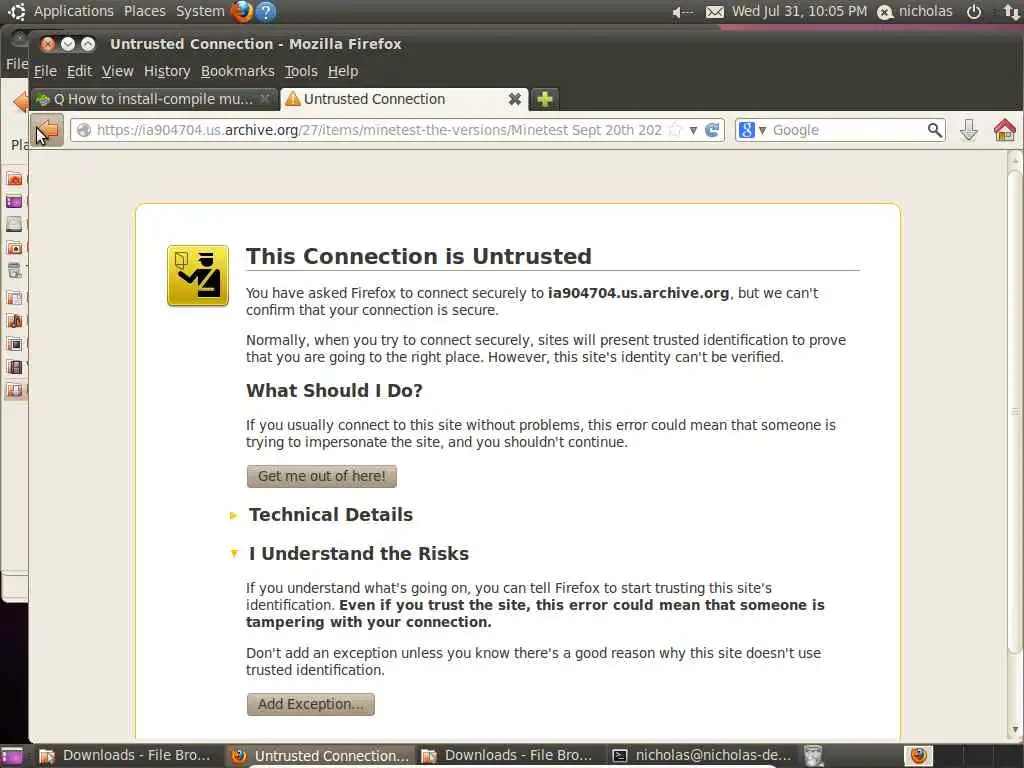Focus the archive.org URL address field
The image size is (1024, 768).
tap(379, 130)
